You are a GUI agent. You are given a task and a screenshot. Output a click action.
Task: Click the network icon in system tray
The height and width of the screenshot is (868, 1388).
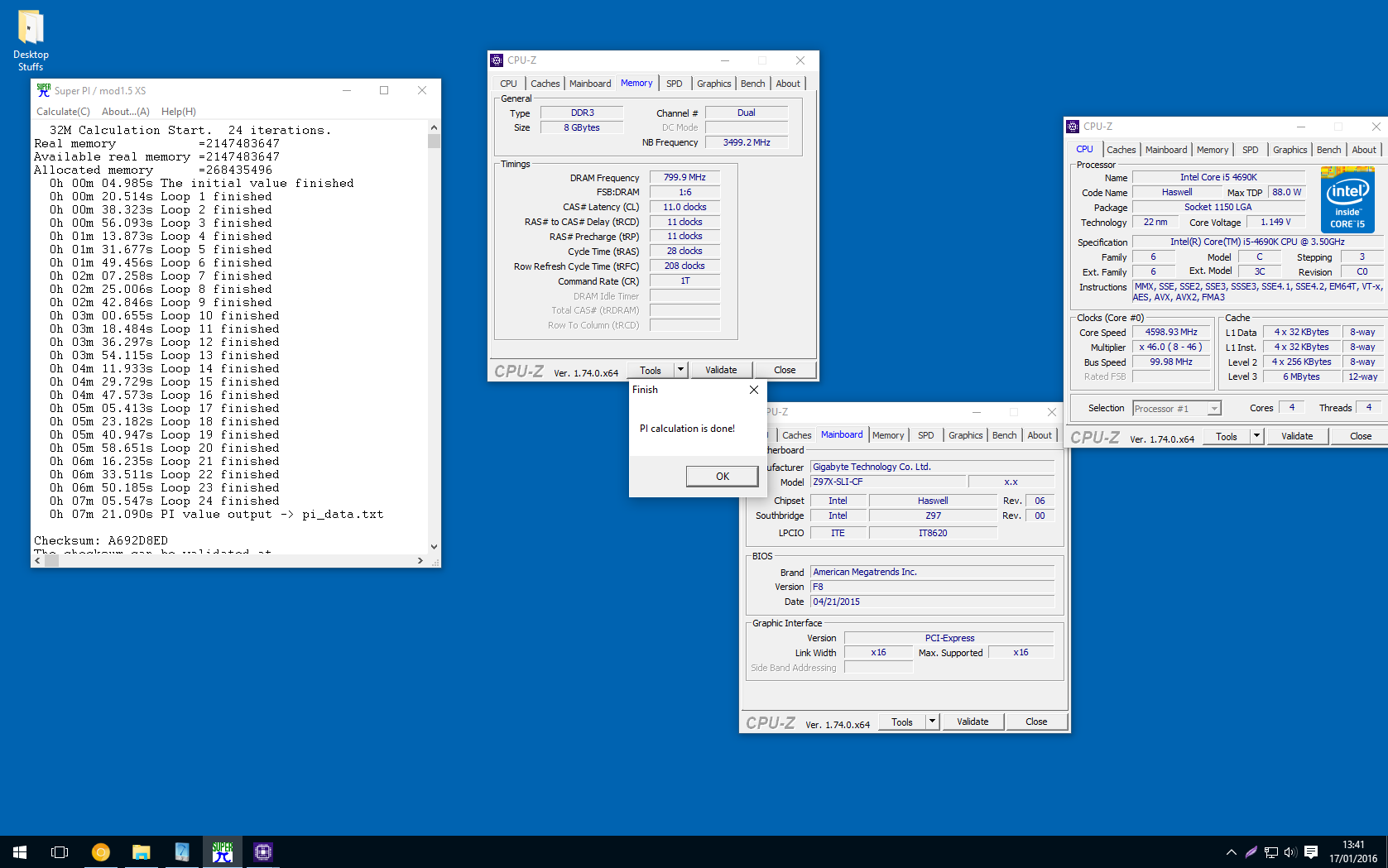[1271, 851]
